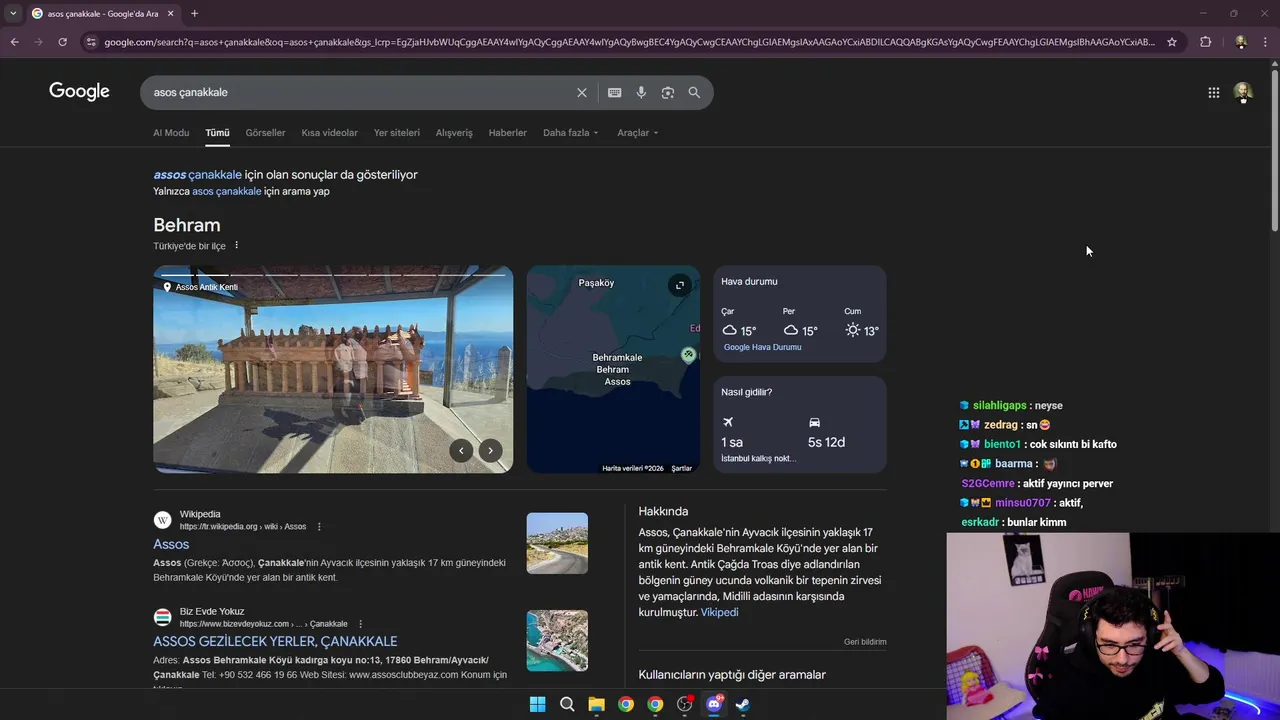Show the previous photo in image carousel
This screenshot has width=1280, height=720.
pyautogui.click(x=461, y=450)
